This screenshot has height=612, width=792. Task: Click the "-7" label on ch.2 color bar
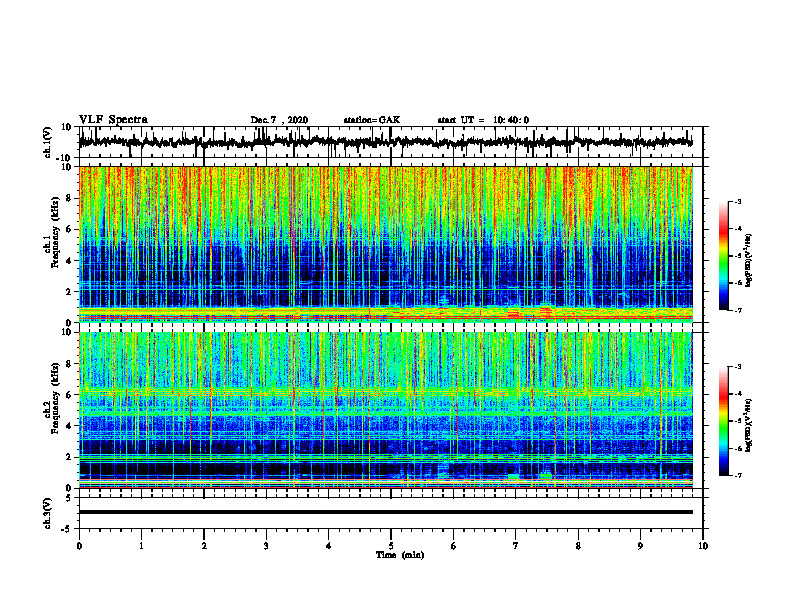coord(737,476)
